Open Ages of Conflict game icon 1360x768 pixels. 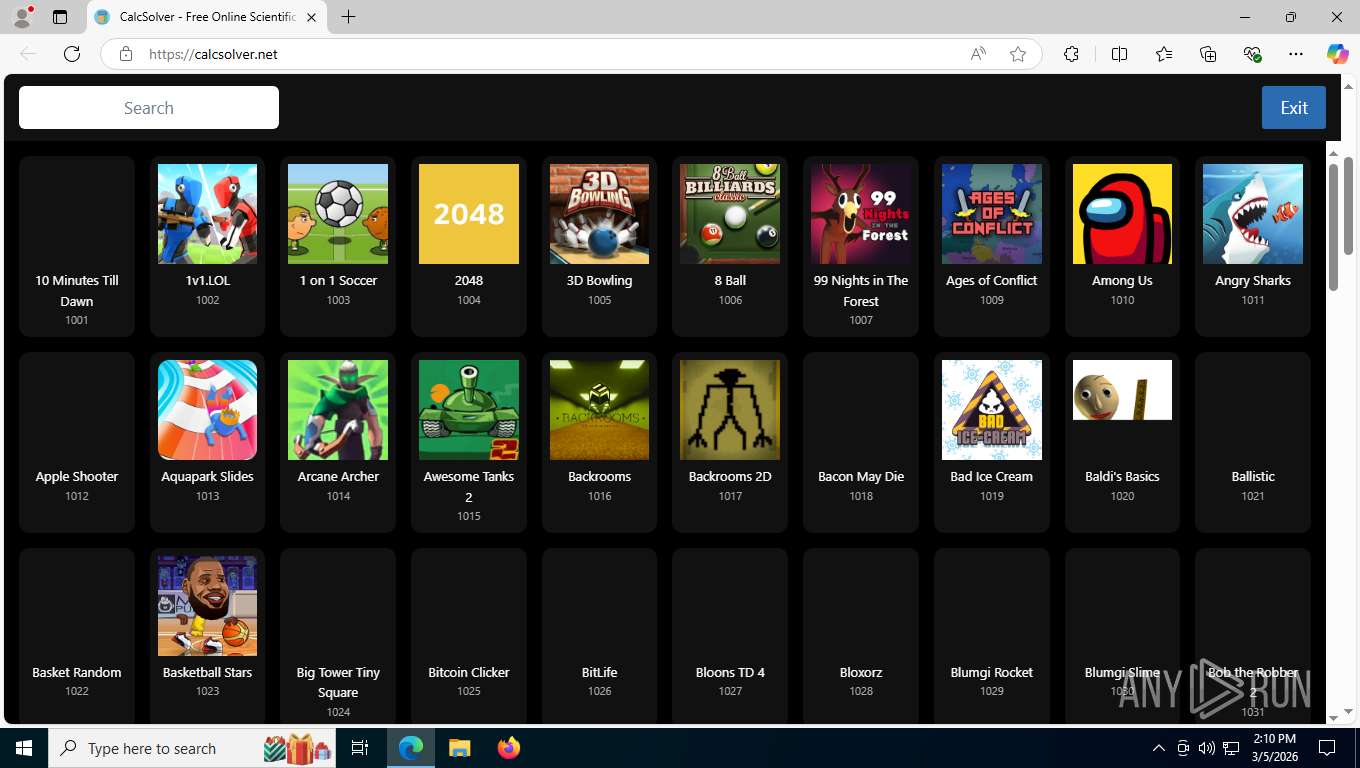[992, 214]
